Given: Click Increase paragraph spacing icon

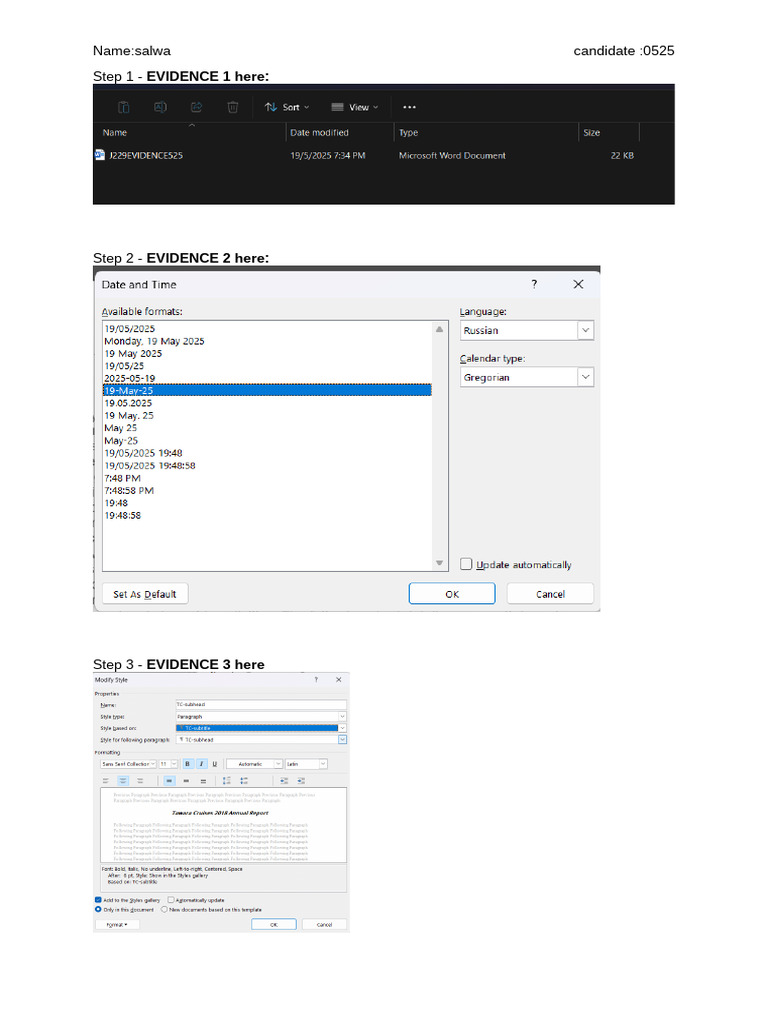Looking at the screenshot, I should [x=227, y=780].
